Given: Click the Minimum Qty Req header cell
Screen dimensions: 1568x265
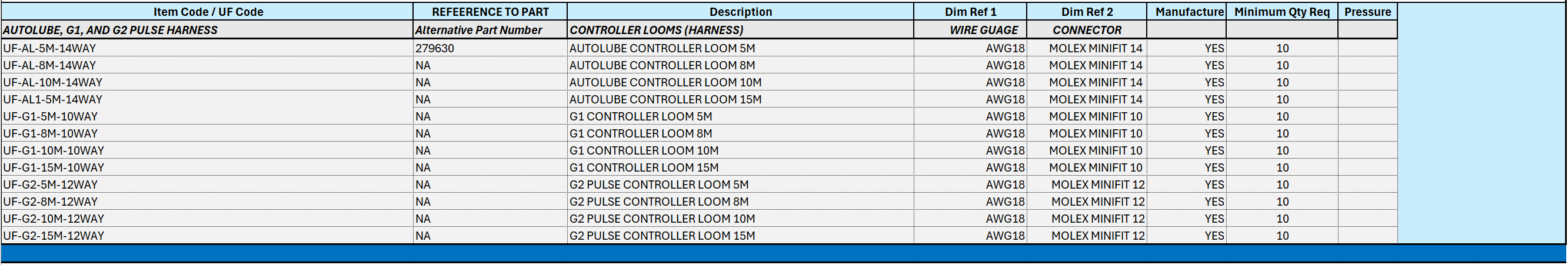Looking at the screenshot, I should pos(1281,12).
